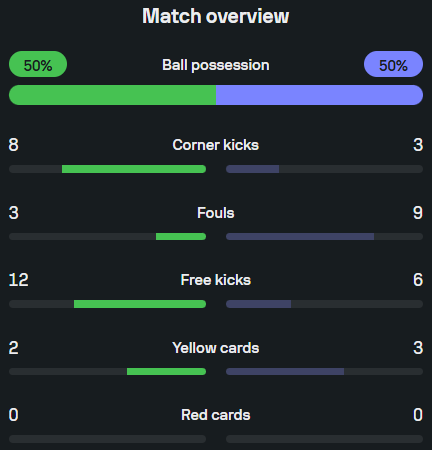
Task: Click the purple half of possession bar
Action: tap(320, 95)
